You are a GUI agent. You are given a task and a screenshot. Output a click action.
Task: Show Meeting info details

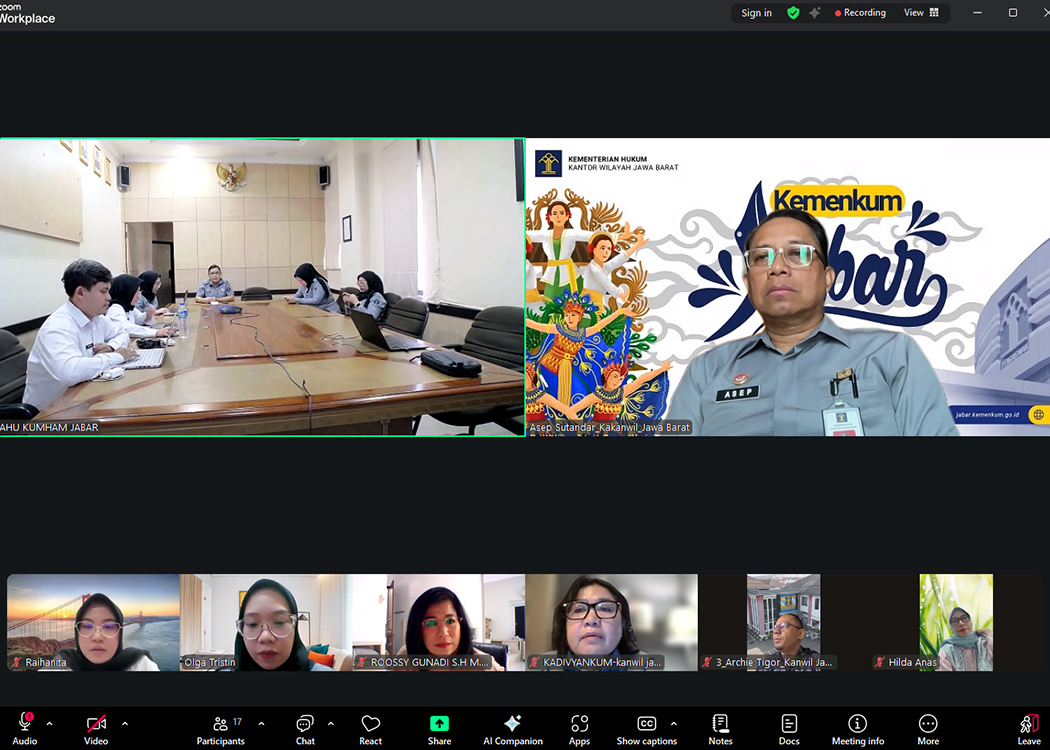pos(857,728)
